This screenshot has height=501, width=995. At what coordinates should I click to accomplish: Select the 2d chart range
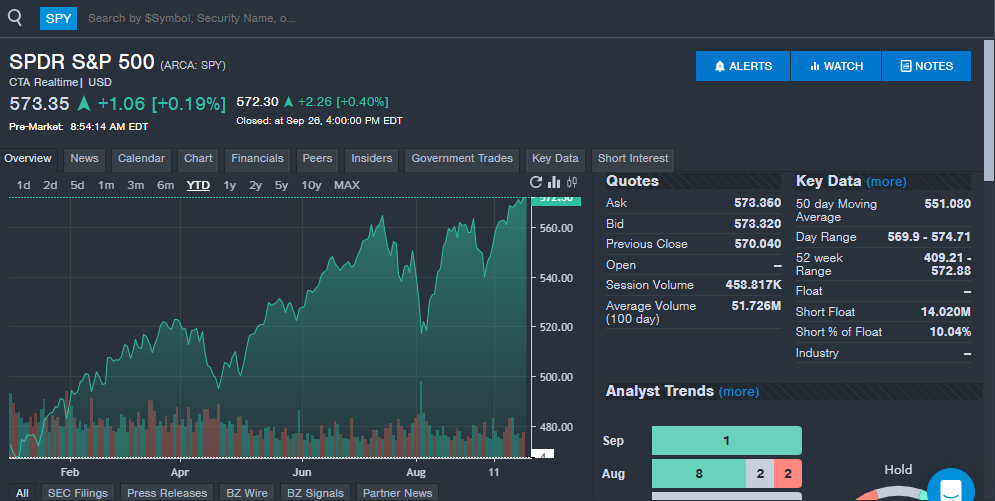(x=50, y=185)
